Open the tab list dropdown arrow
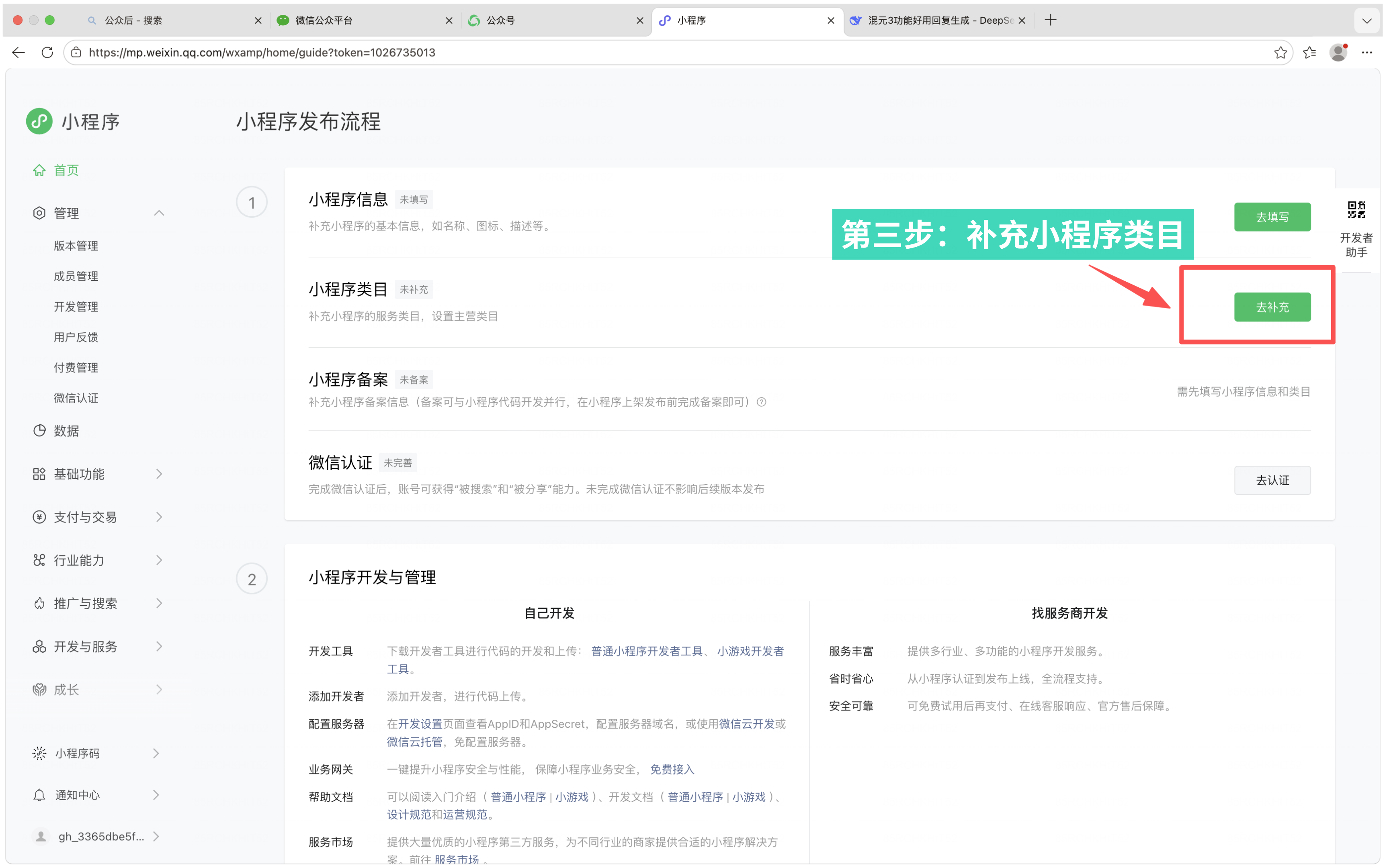1389x868 pixels. [1366, 20]
